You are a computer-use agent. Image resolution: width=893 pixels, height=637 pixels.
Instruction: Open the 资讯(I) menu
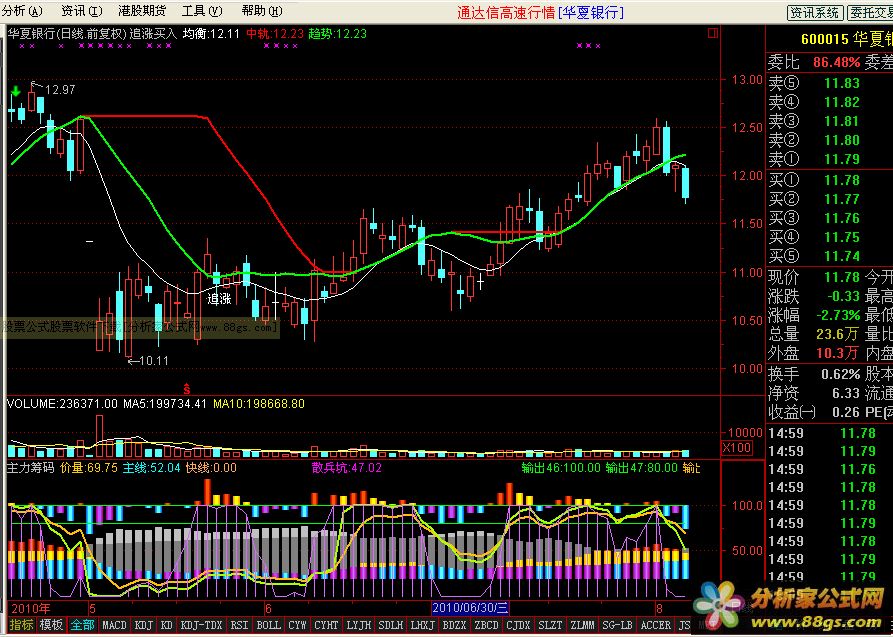pos(82,11)
